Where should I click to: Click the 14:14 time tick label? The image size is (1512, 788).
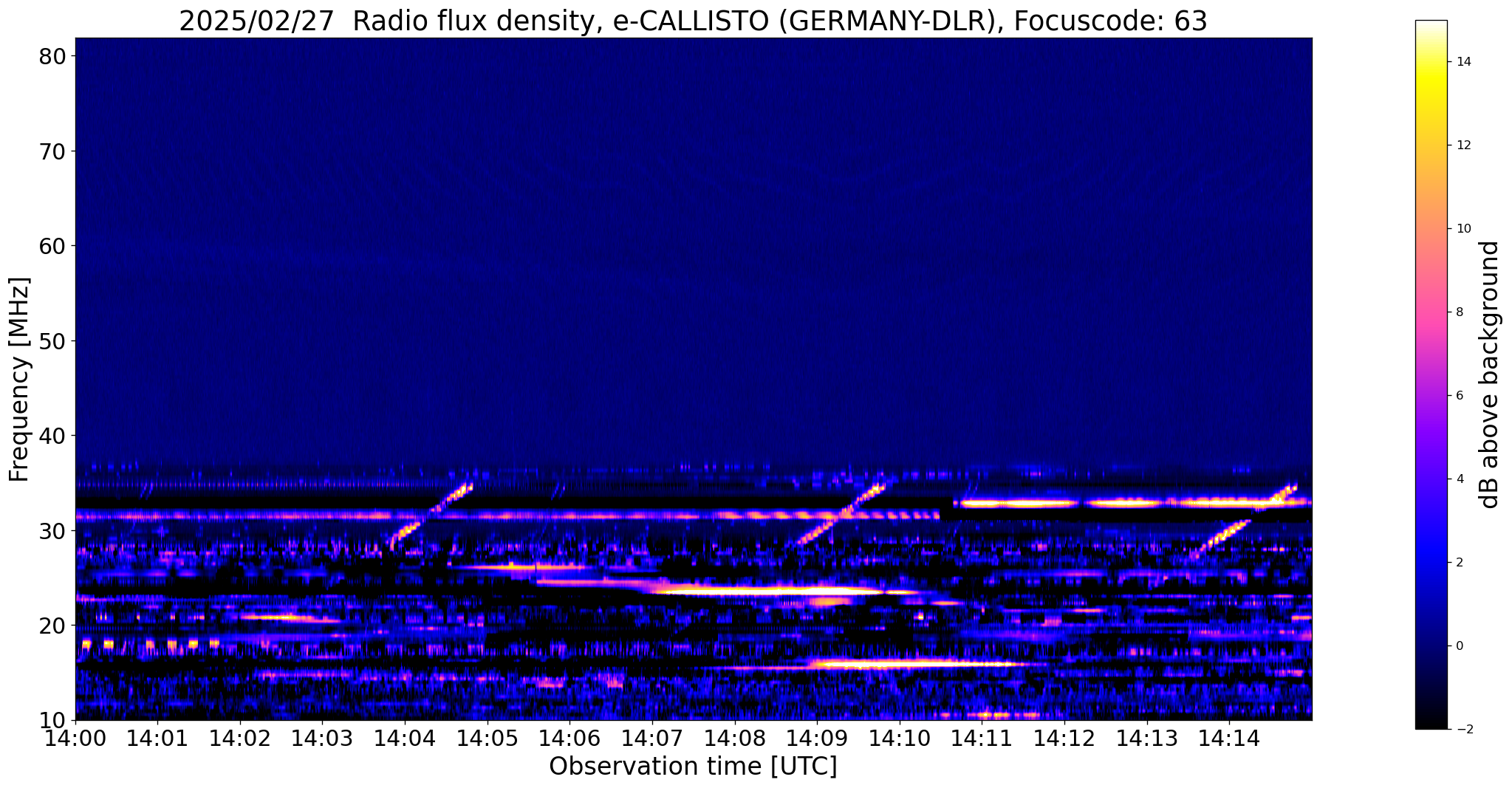coord(1229,739)
